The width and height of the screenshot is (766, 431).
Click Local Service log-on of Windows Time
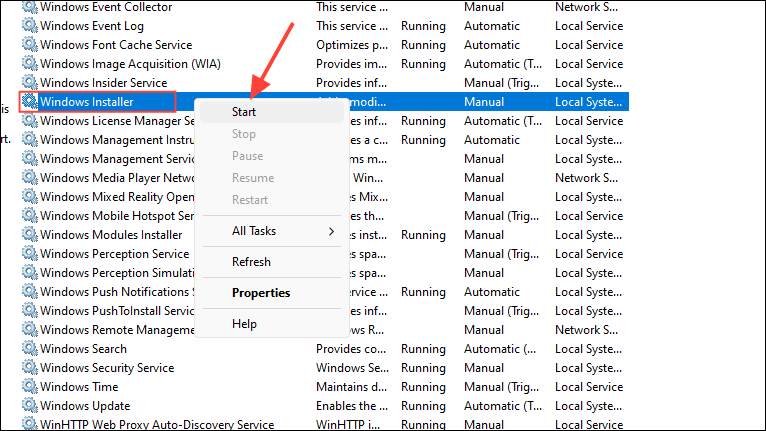click(589, 387)
